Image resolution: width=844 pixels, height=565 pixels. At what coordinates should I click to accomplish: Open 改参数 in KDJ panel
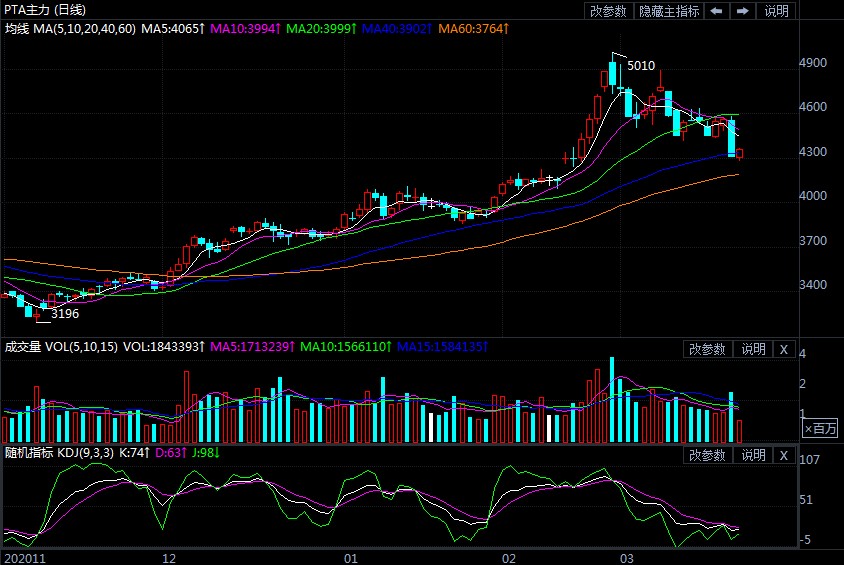[x=707, y=455]
